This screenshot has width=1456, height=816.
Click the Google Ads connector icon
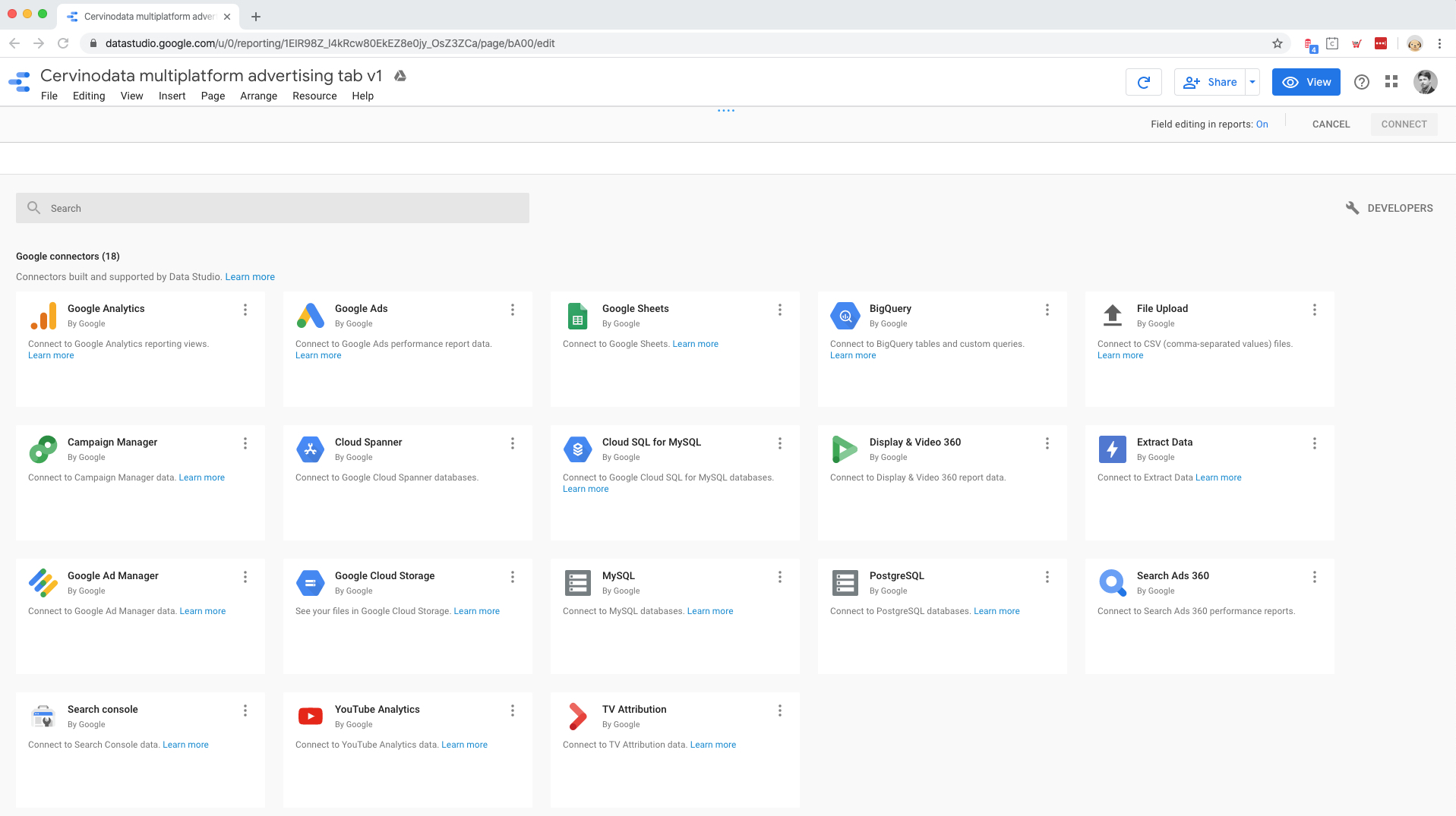click(311, 316)
